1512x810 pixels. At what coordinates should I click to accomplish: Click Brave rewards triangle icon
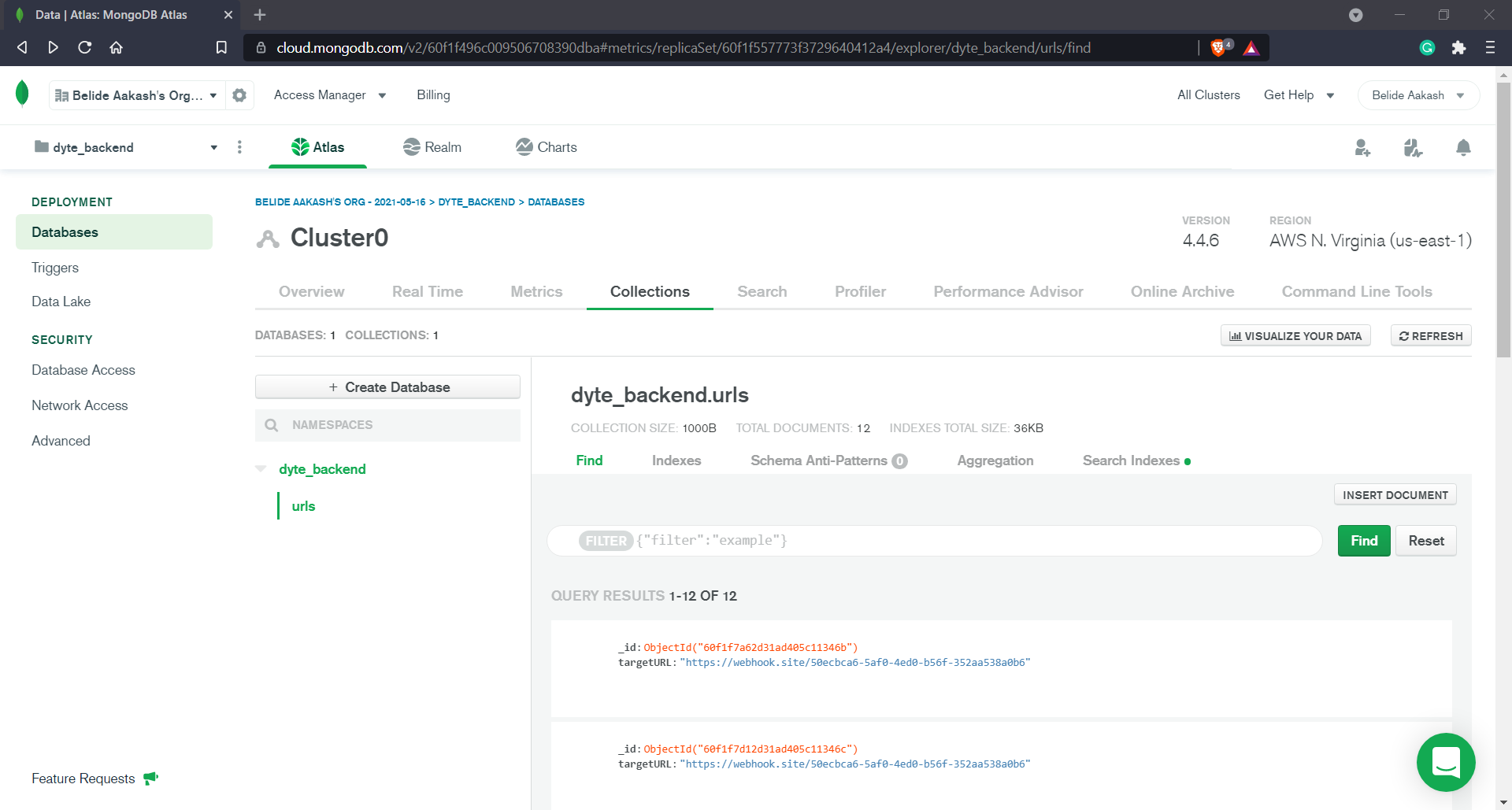coord(1251,48)
